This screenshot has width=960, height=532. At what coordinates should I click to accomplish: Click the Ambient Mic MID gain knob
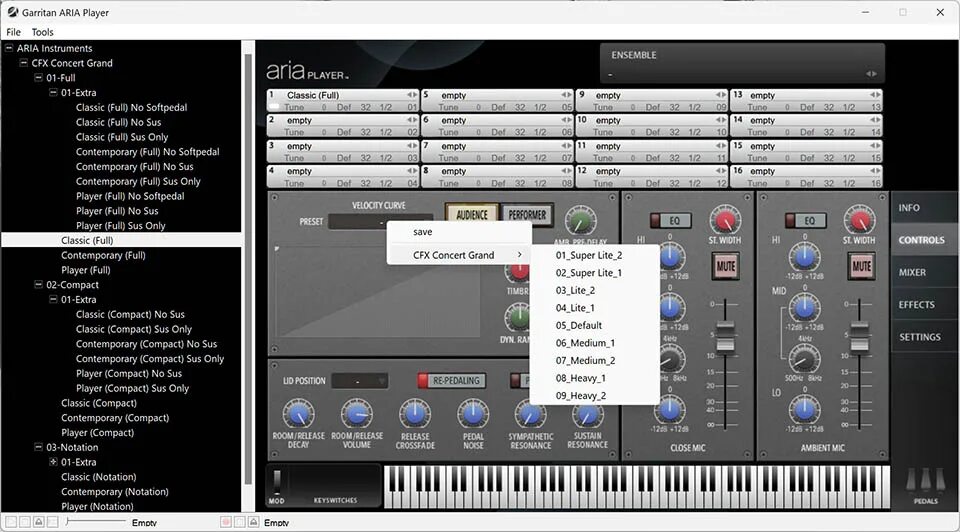pos(804,307)
